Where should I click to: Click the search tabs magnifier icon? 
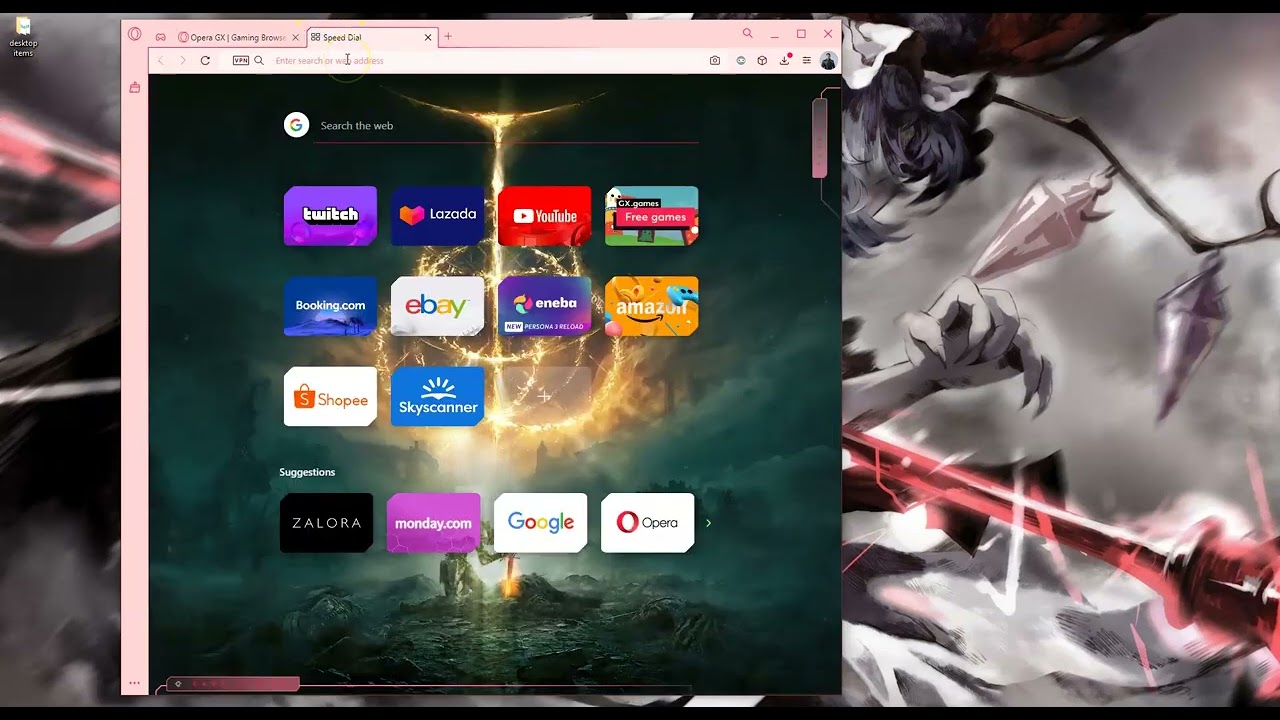tap(747, 34)
